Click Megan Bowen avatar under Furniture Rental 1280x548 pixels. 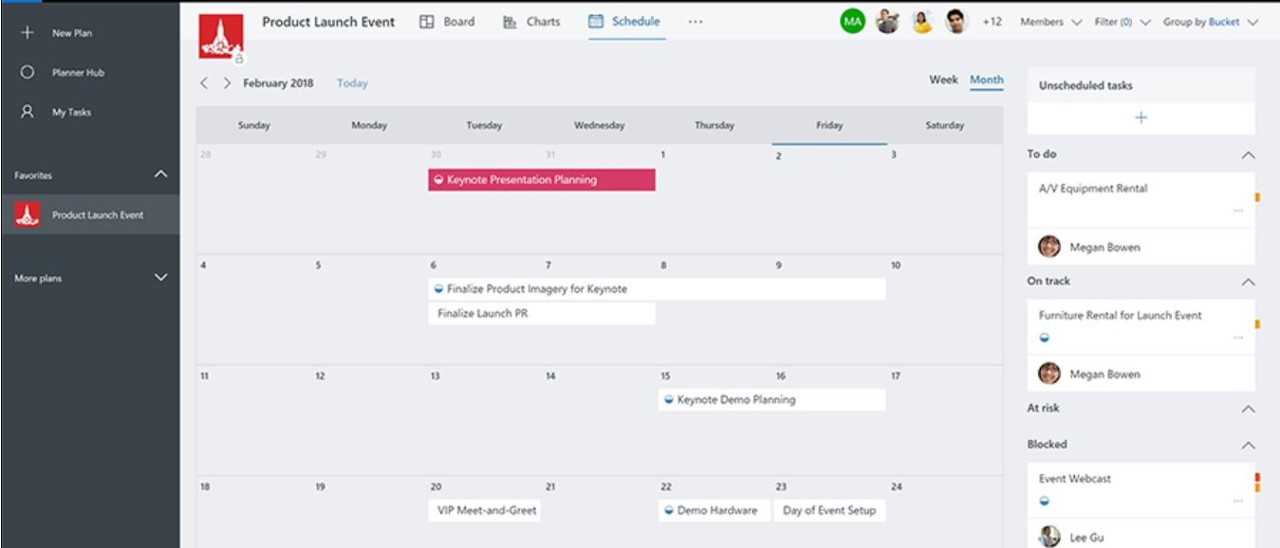click(x=1049, y=373)
